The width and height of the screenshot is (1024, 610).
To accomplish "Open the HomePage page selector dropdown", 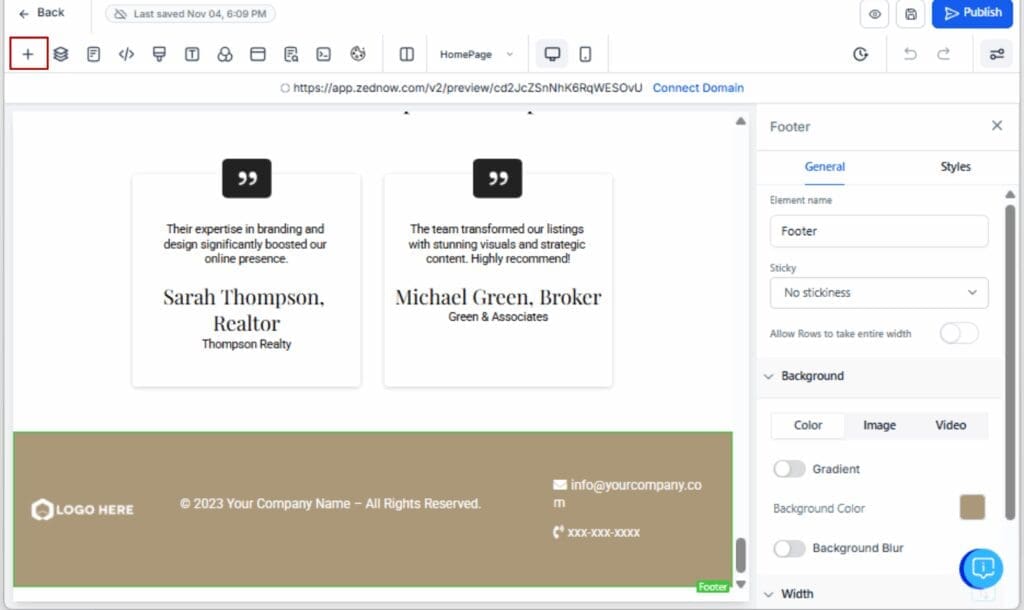I will (478, 54).
